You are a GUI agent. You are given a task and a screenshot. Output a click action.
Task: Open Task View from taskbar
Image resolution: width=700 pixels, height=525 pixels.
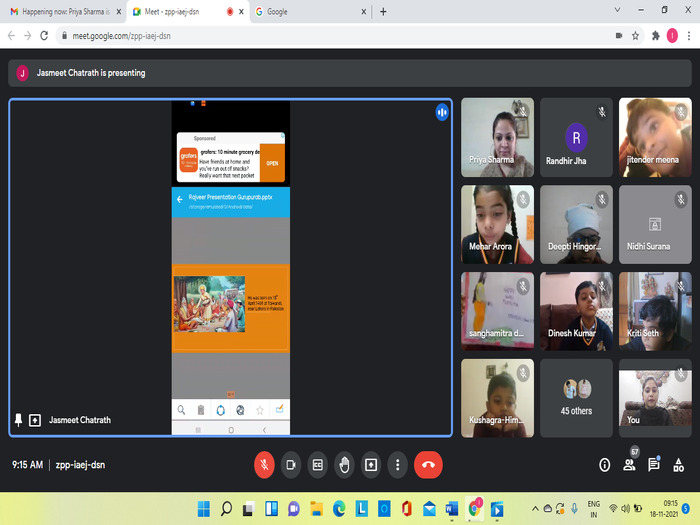coord(249,508)
